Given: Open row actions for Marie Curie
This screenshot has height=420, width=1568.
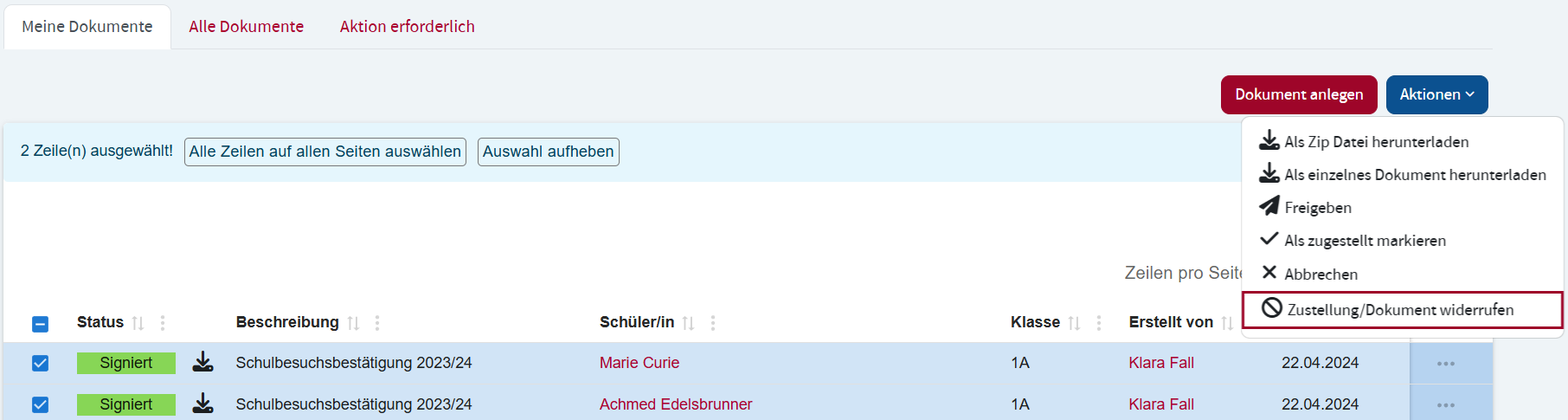Looking at the screenshot, I should pyautogui.click(x=1445, y=364).
